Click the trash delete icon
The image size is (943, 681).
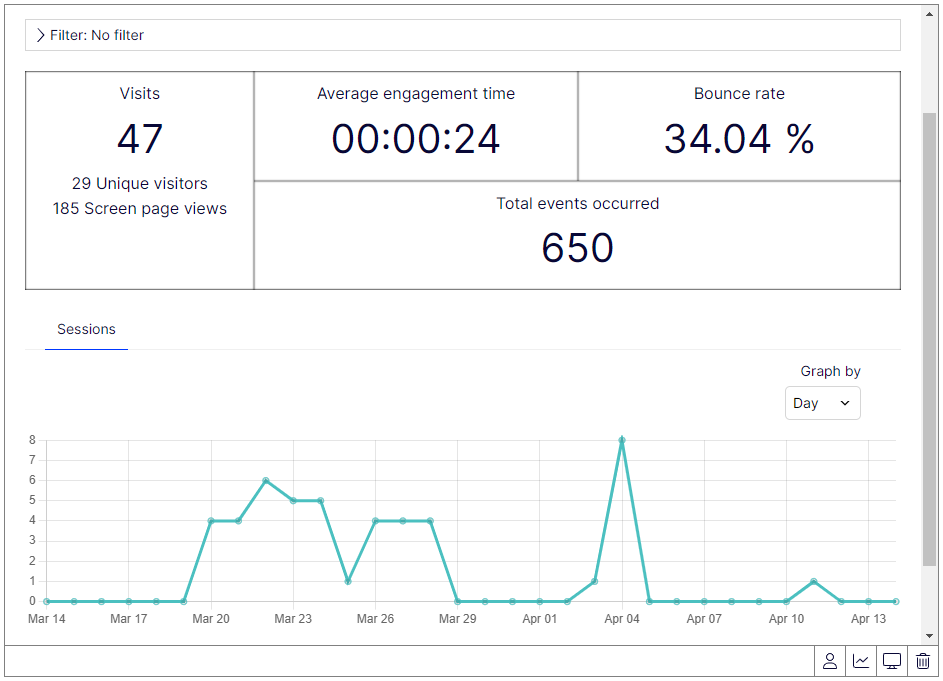[x=923, y=661]
